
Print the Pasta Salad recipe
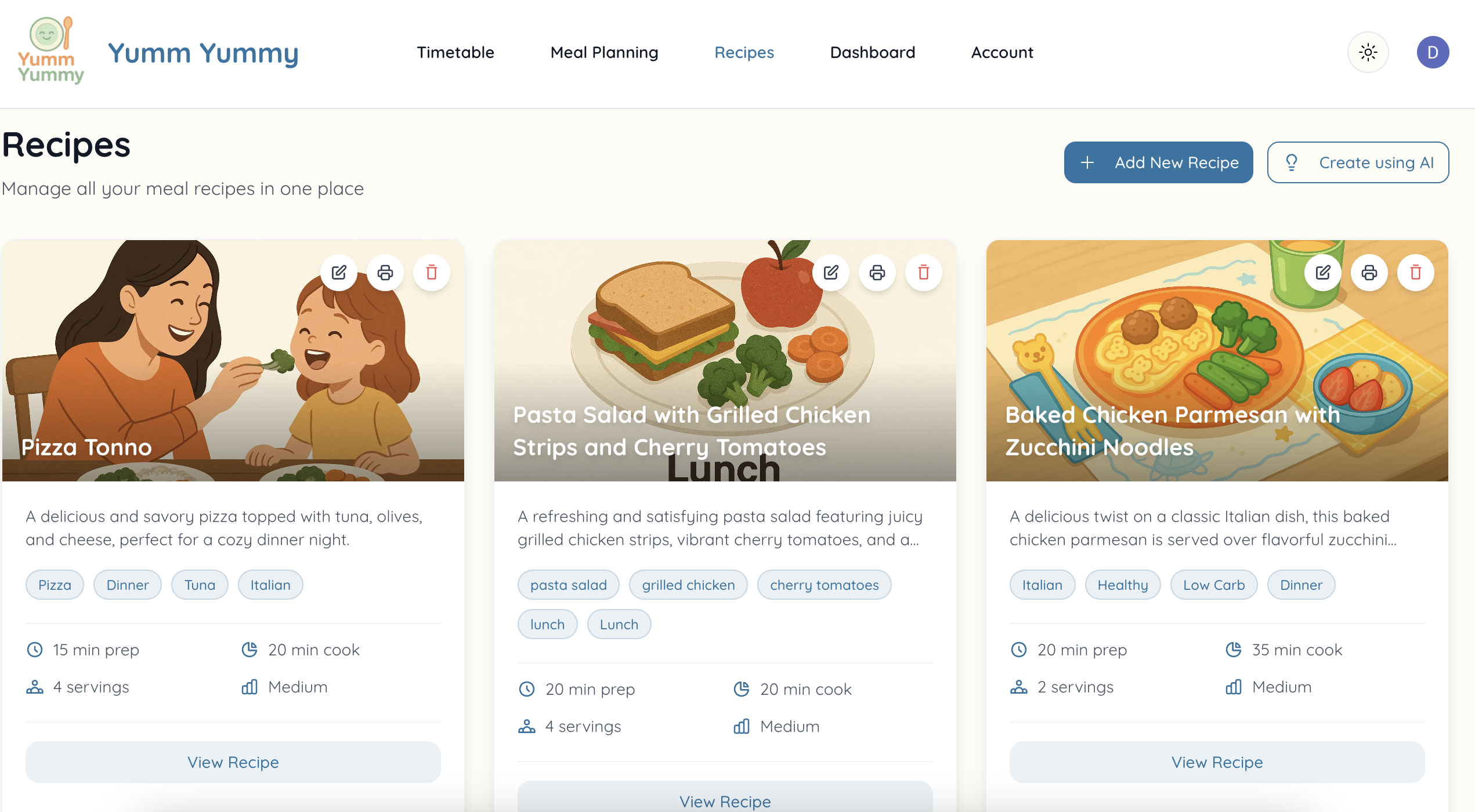click(877, 273)
